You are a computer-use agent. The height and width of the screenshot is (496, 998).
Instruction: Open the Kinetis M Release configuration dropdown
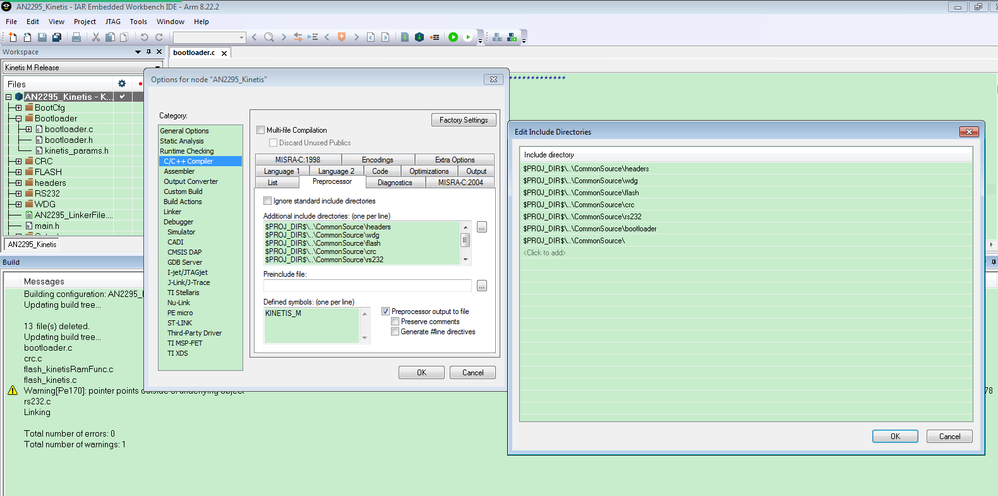[x=81, y=67]
